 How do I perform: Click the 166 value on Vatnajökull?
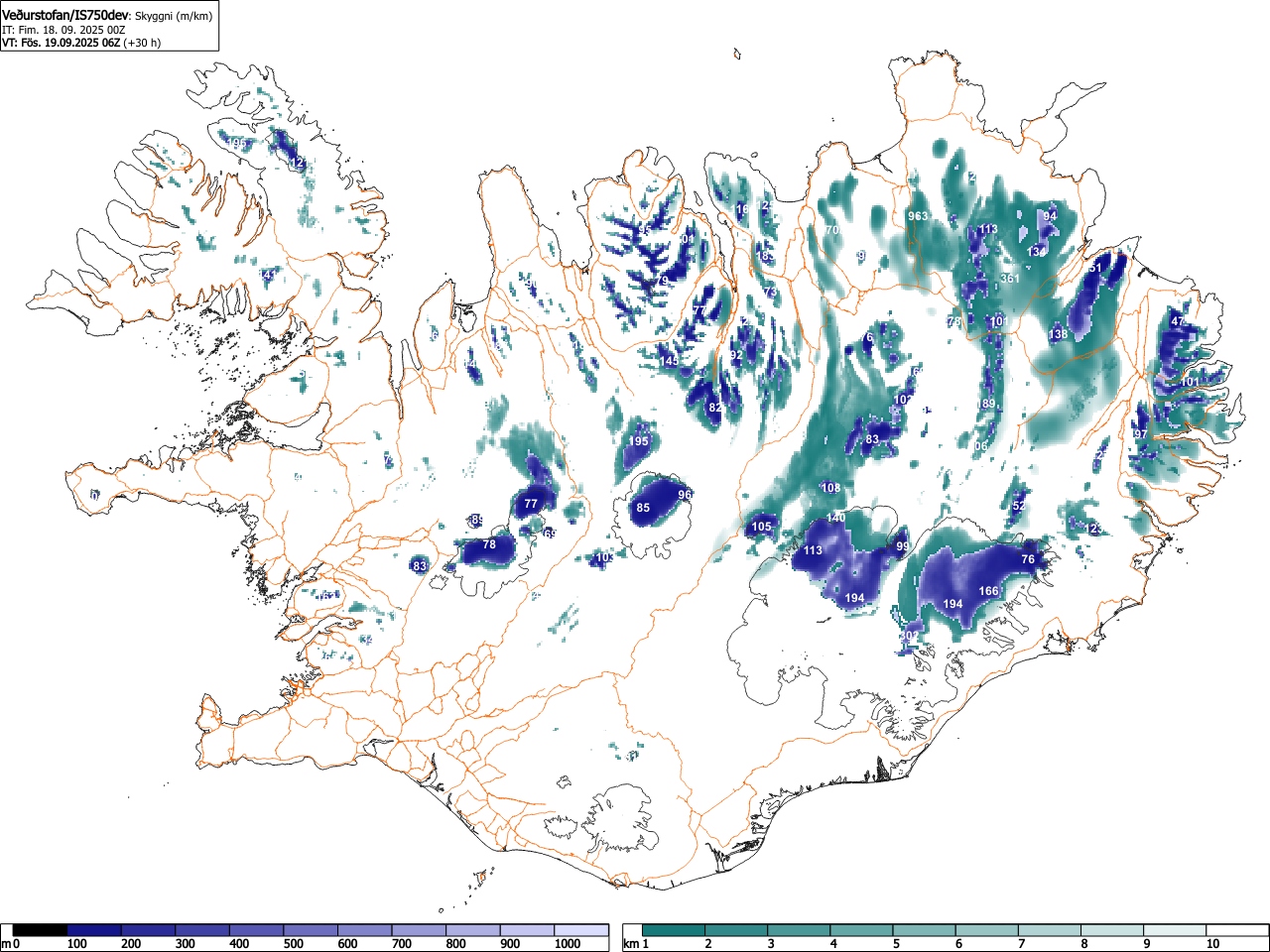pos(989,591)
